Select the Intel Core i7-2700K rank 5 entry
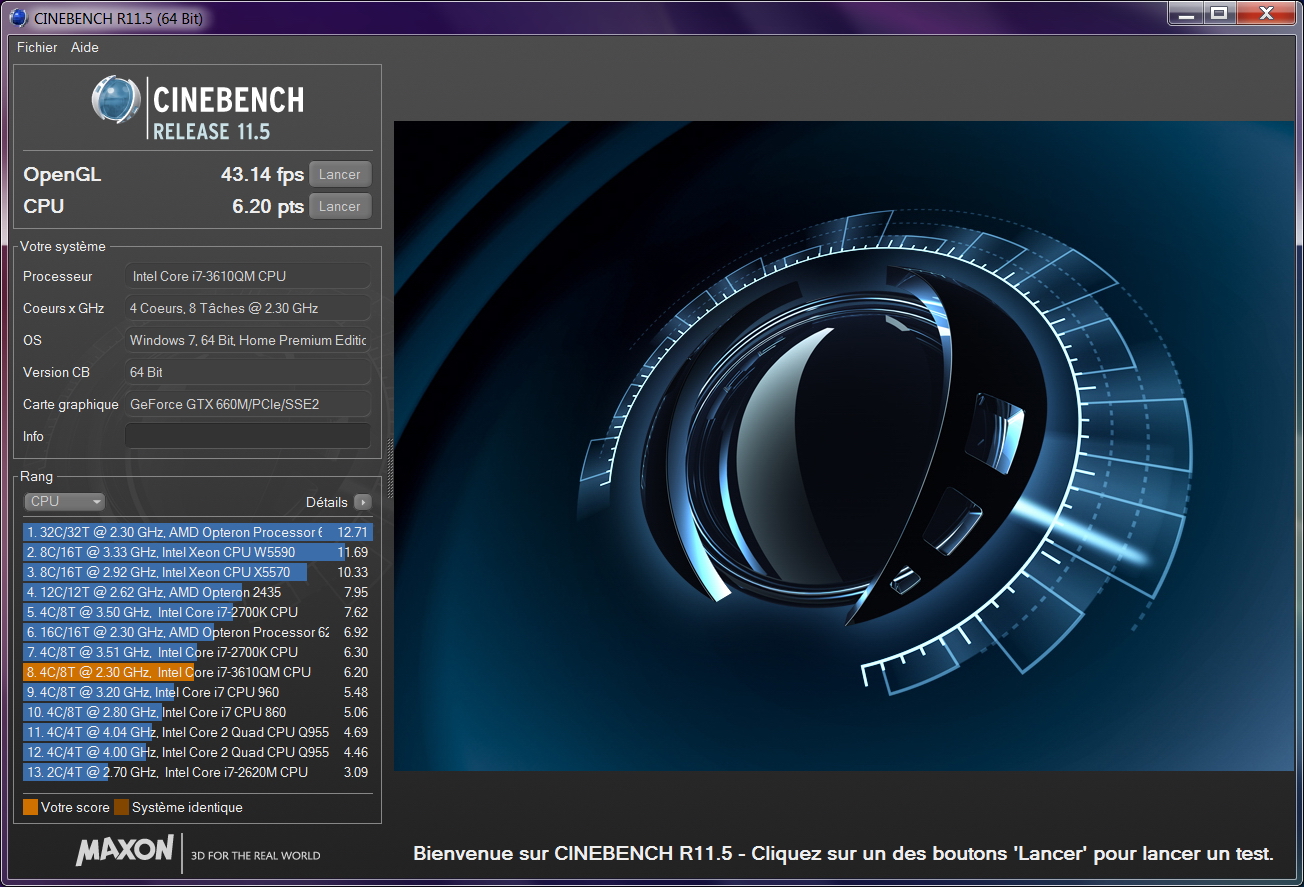The image size is (1304, 887). (x=190, y=612)
